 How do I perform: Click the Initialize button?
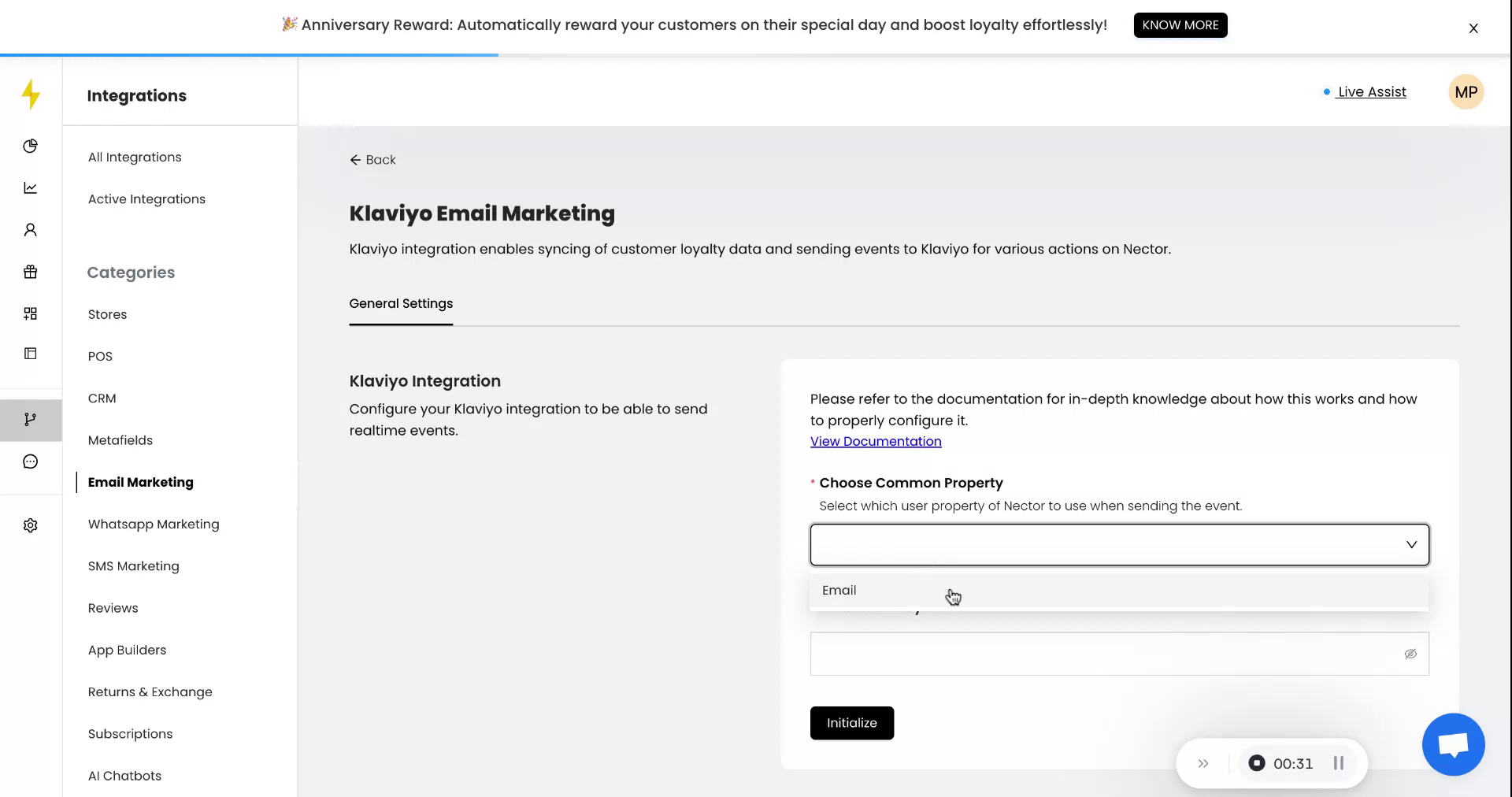click(851, 723)
